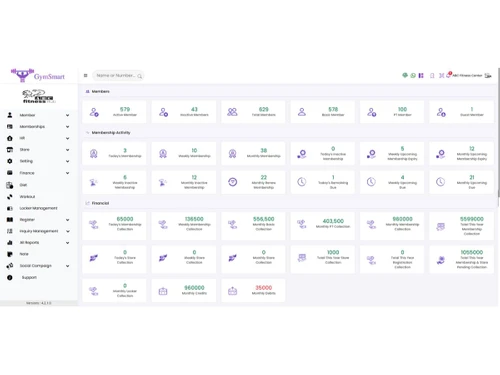Click the value '960000' Monthly Credits

point(194,288)
